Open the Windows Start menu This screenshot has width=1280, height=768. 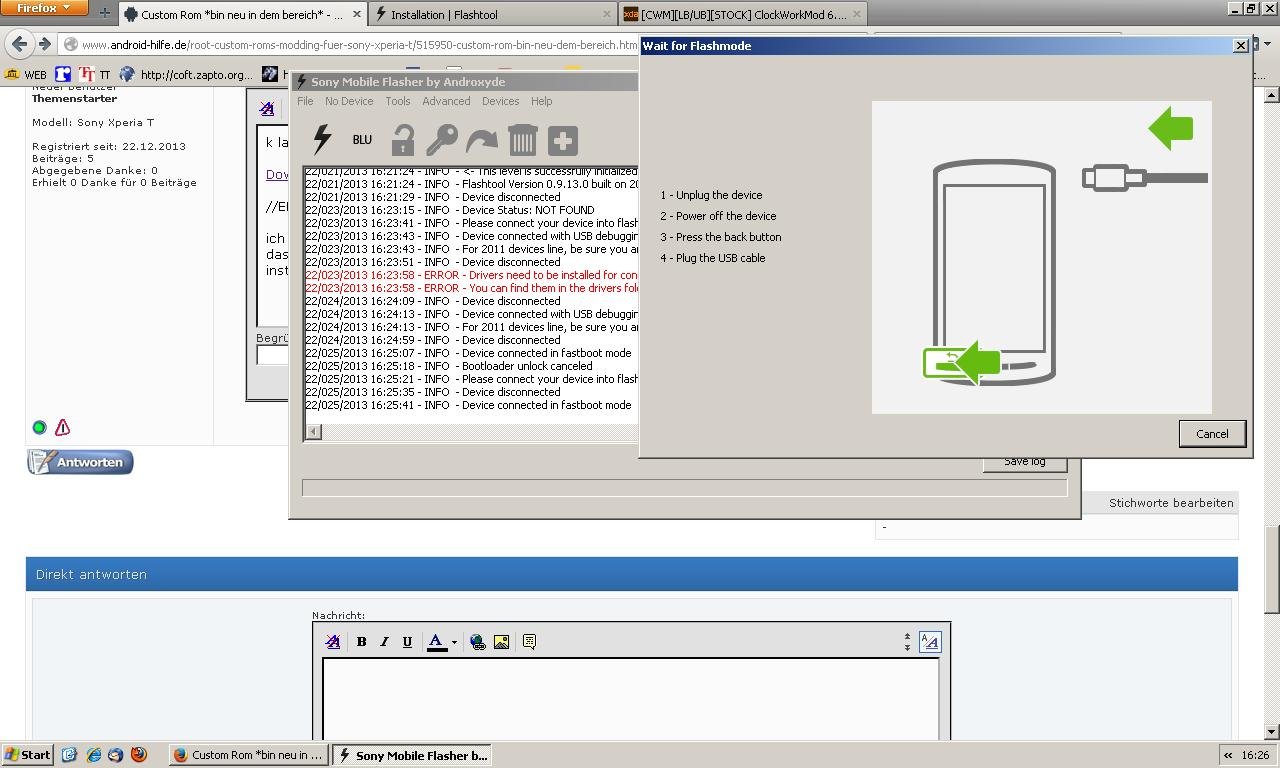coord(27,755)
